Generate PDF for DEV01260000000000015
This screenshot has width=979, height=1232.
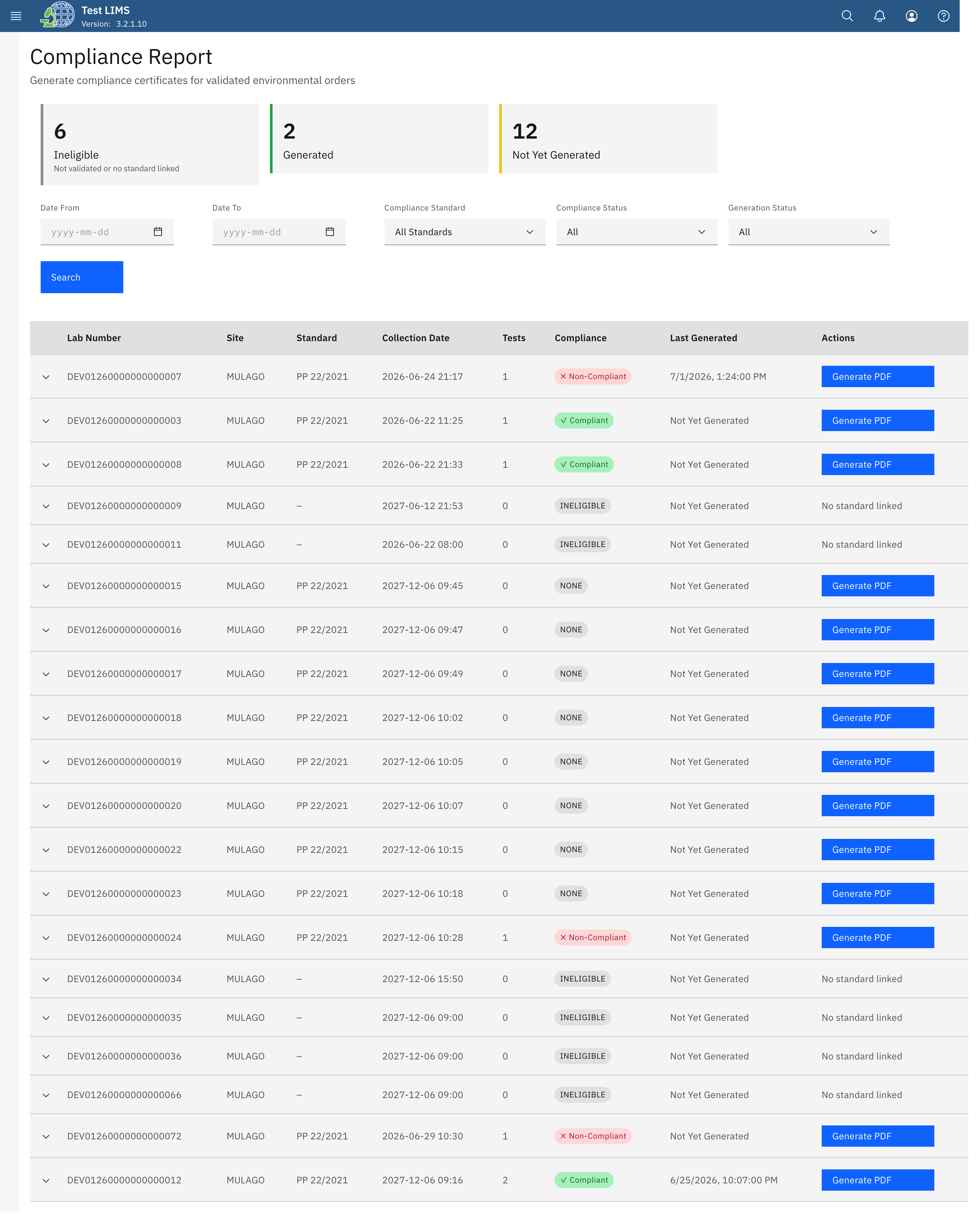pyautogui.click(x=877, y=586)
